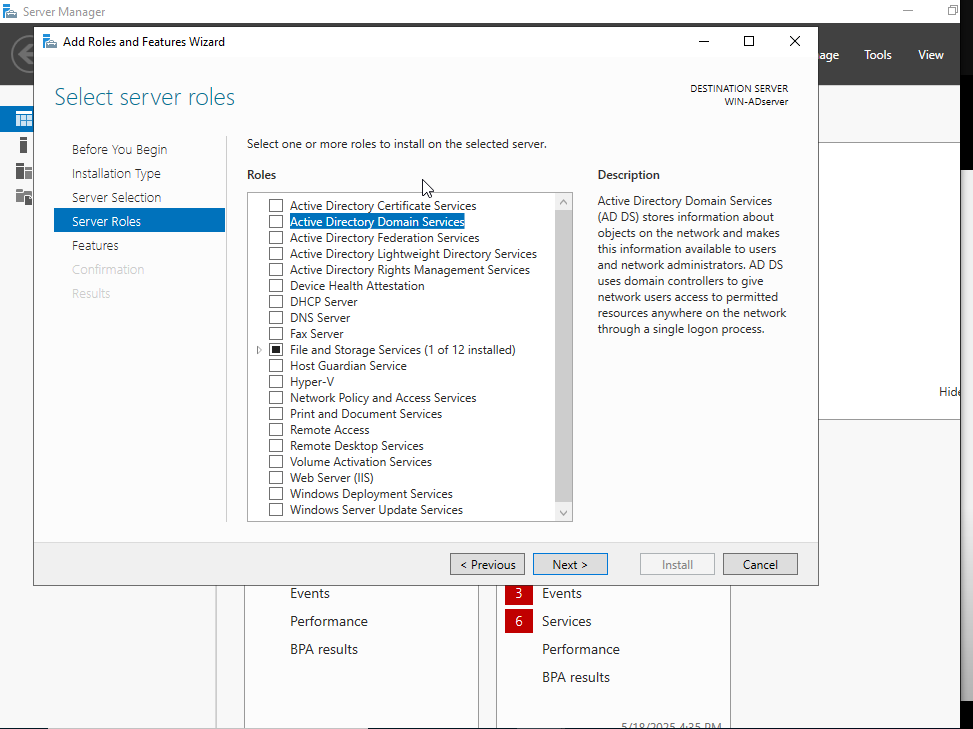Click the Previous button
973x729 pixels.
(487, 563)
